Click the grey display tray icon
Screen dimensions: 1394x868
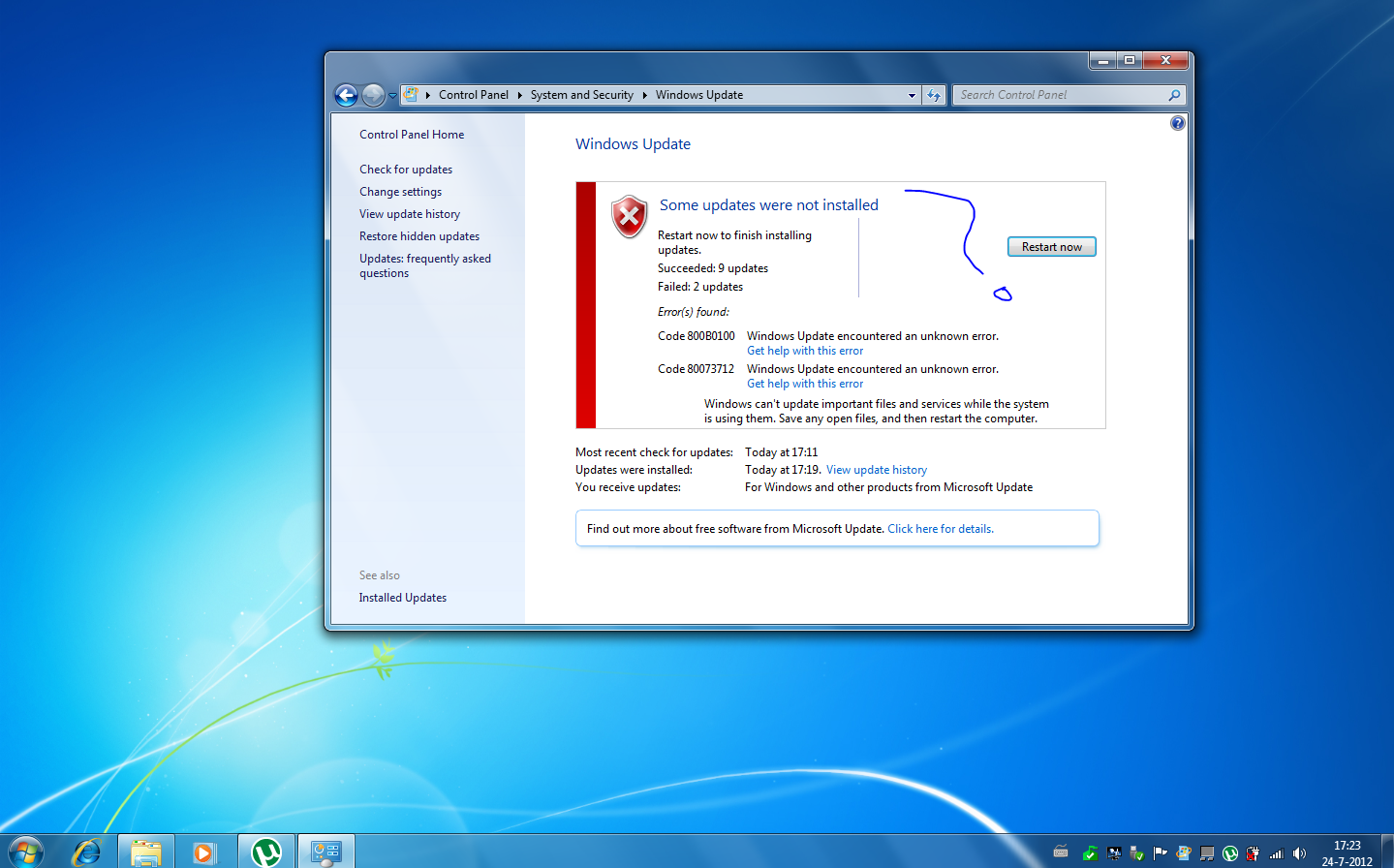pos(1207,853)
